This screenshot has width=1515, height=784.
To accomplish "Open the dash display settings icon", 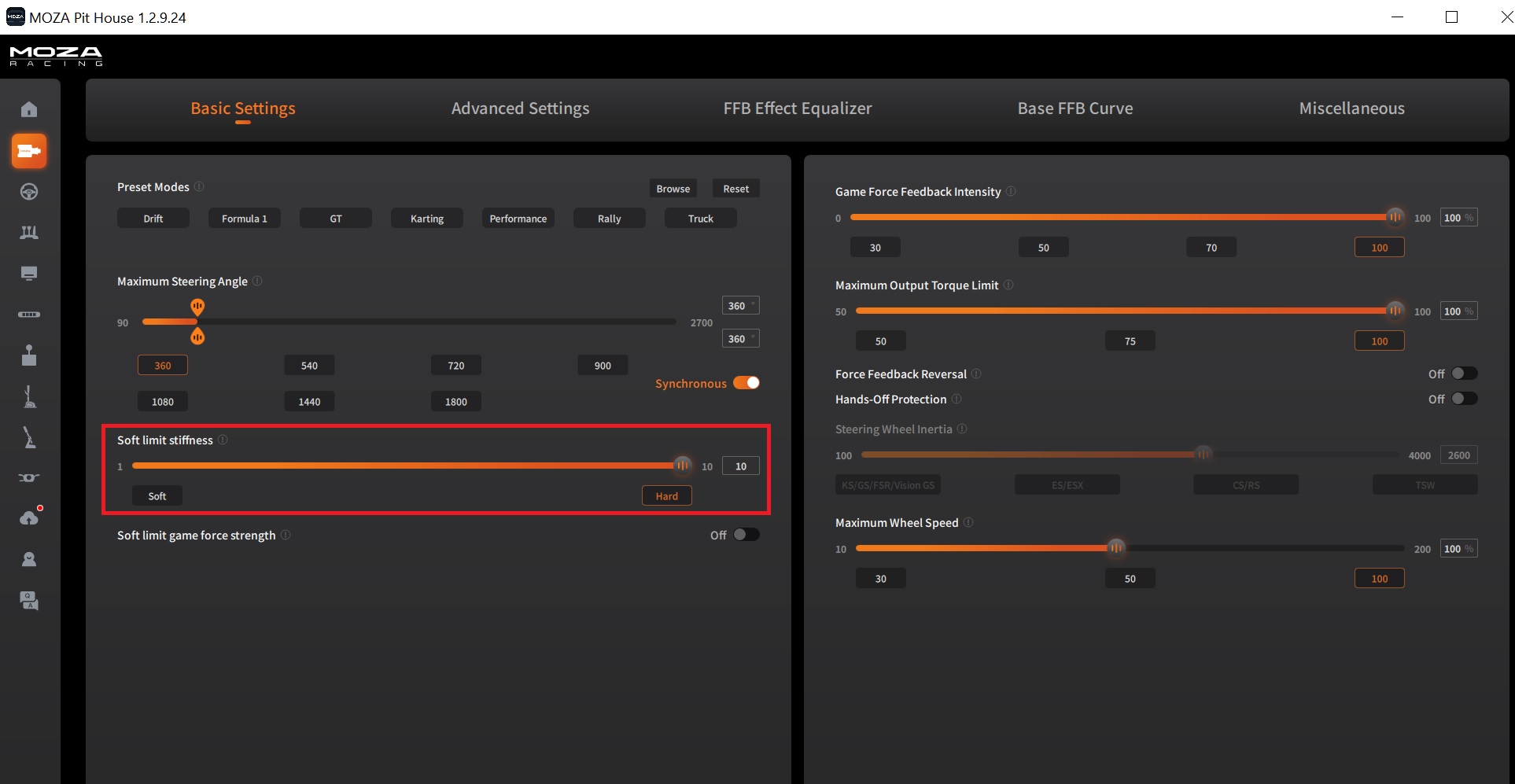I will [x=29, y=274].
